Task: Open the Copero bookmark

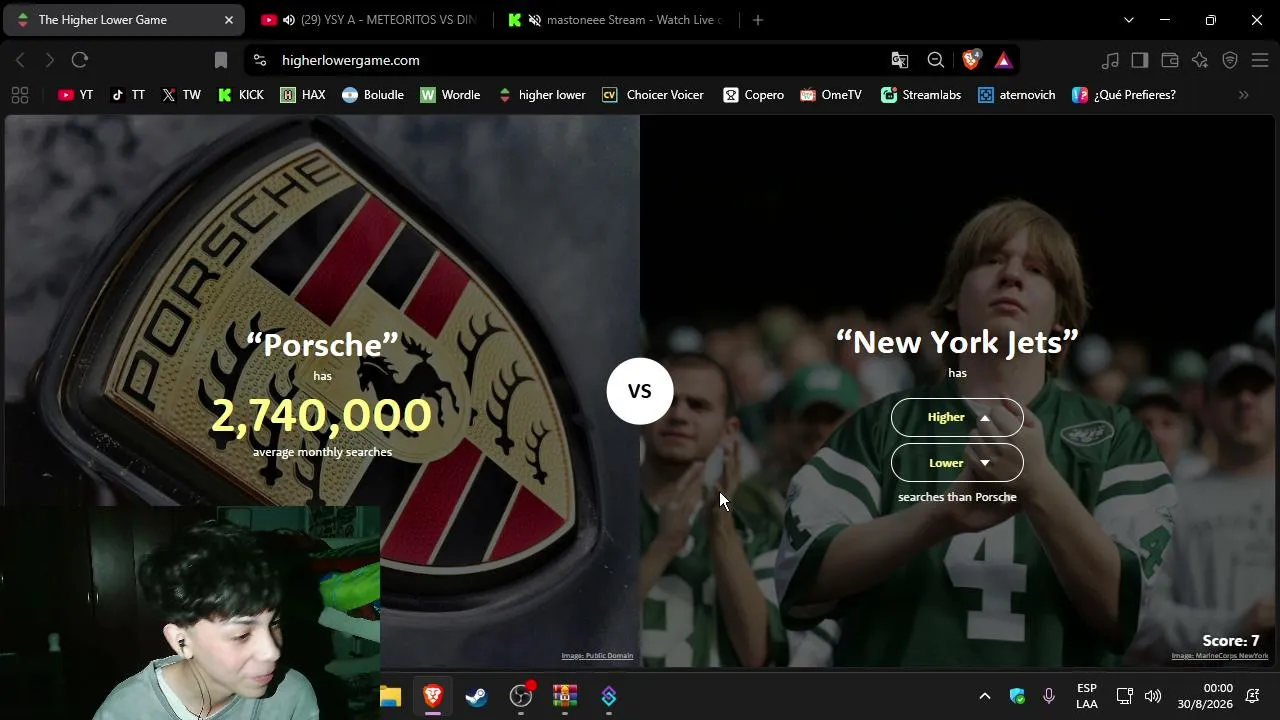Action: pos(754,95)
